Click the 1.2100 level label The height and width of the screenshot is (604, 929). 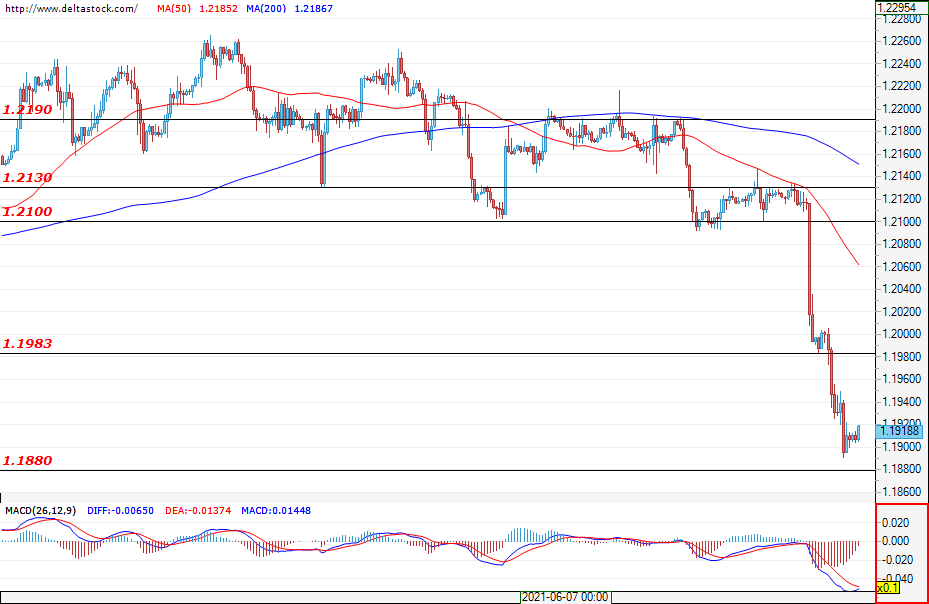pyautogui.click(x=27, y=212)
